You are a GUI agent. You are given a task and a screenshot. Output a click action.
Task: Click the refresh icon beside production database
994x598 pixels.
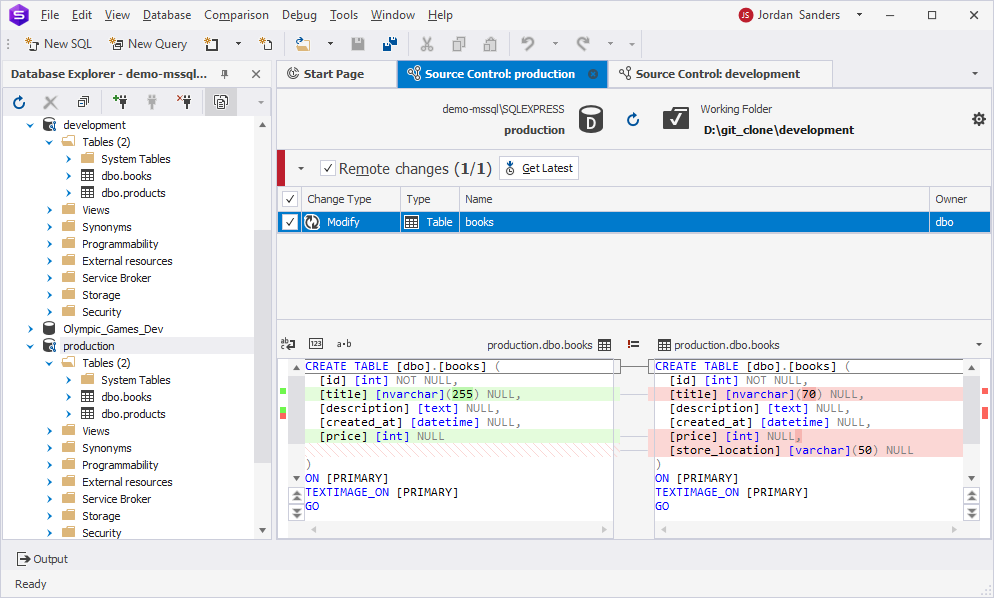[x=633, y=120]
